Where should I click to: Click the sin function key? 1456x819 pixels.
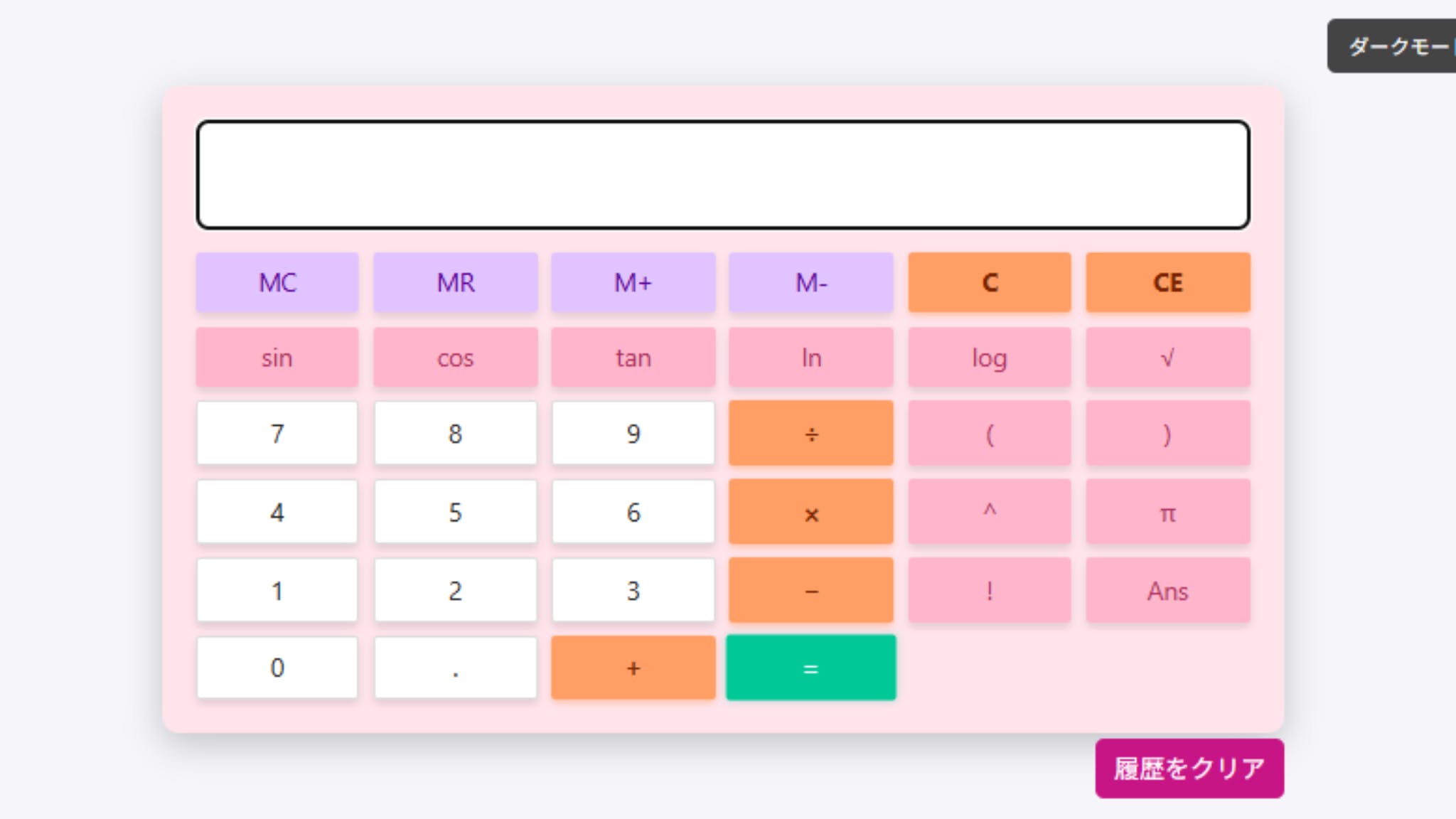(x=277, y=358)
